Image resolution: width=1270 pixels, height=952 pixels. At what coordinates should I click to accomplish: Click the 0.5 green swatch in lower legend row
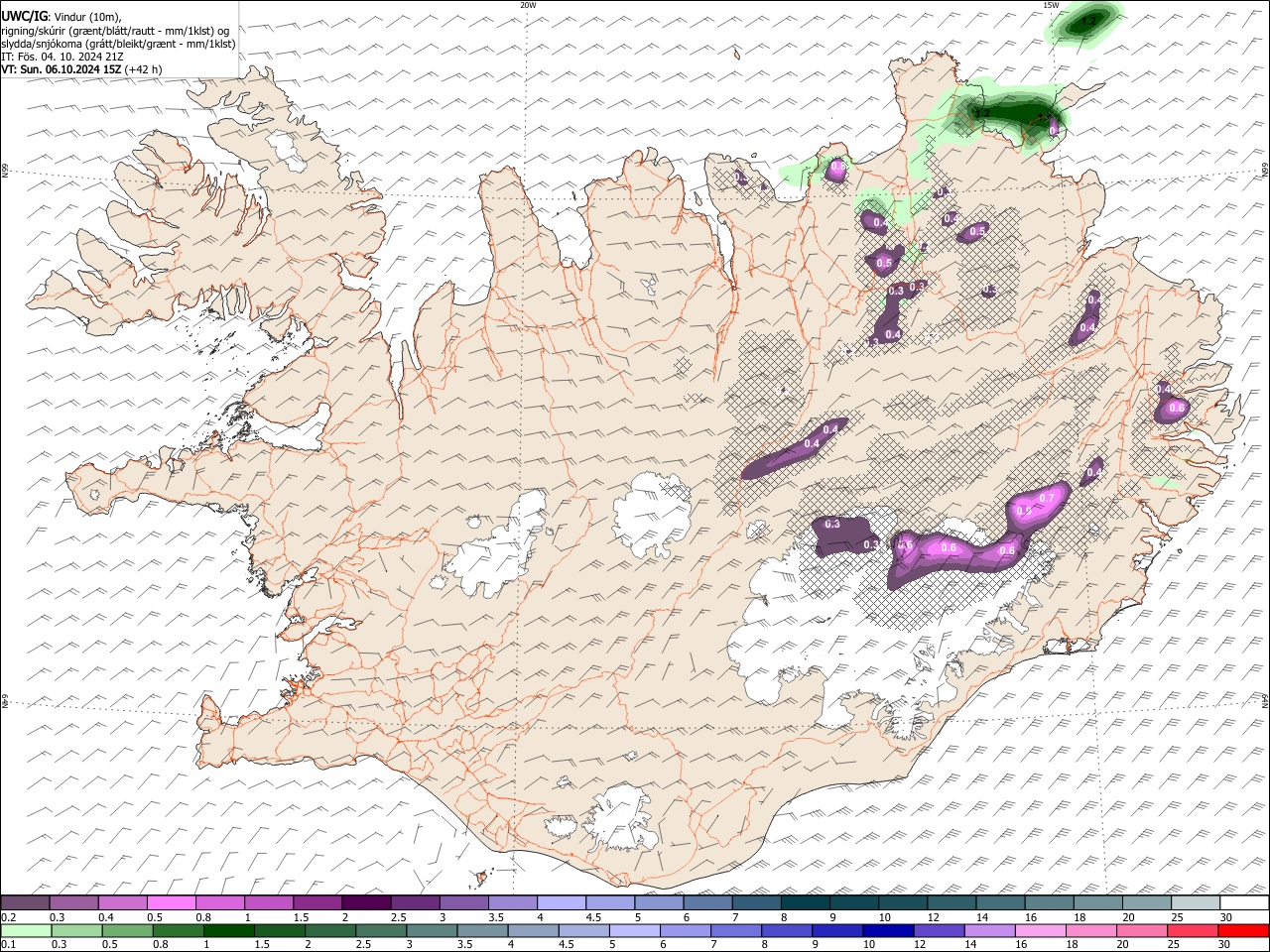tap(128, 931)
